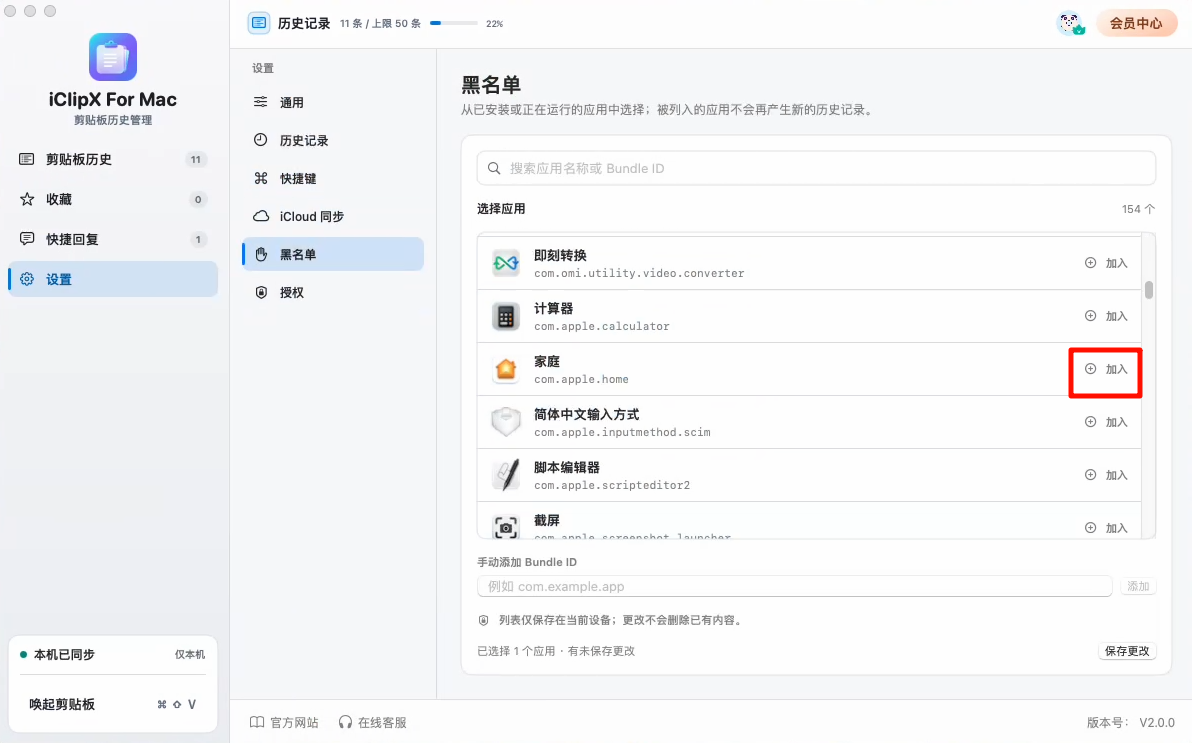
Task: Click the 剪贴板历史 list icon
Action: (x=27, y=159)
